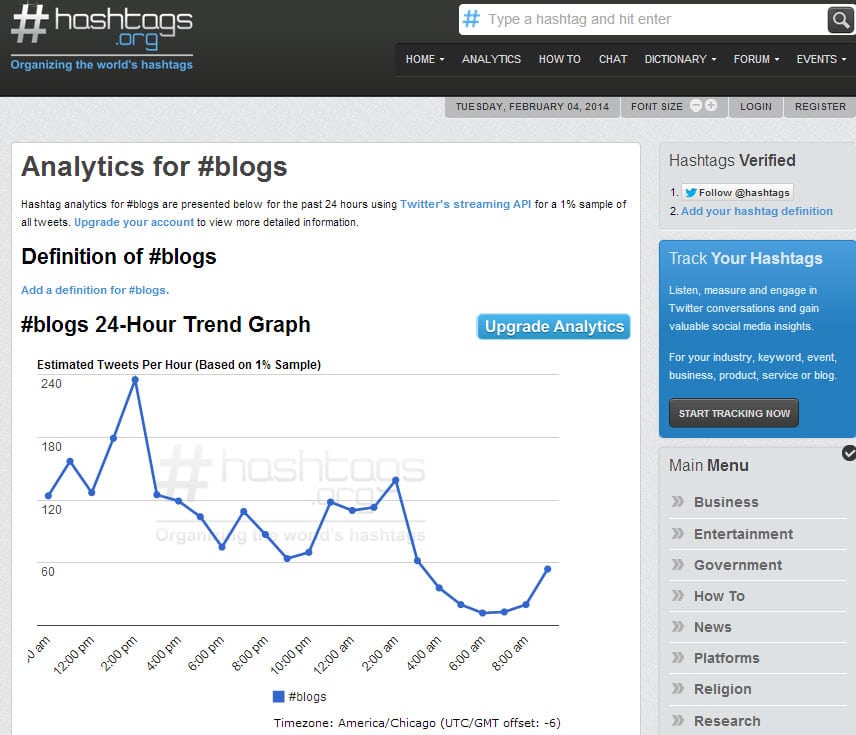
Task: Click the last data point on graph
Action: pyautogui.click(x=548, y=569)
